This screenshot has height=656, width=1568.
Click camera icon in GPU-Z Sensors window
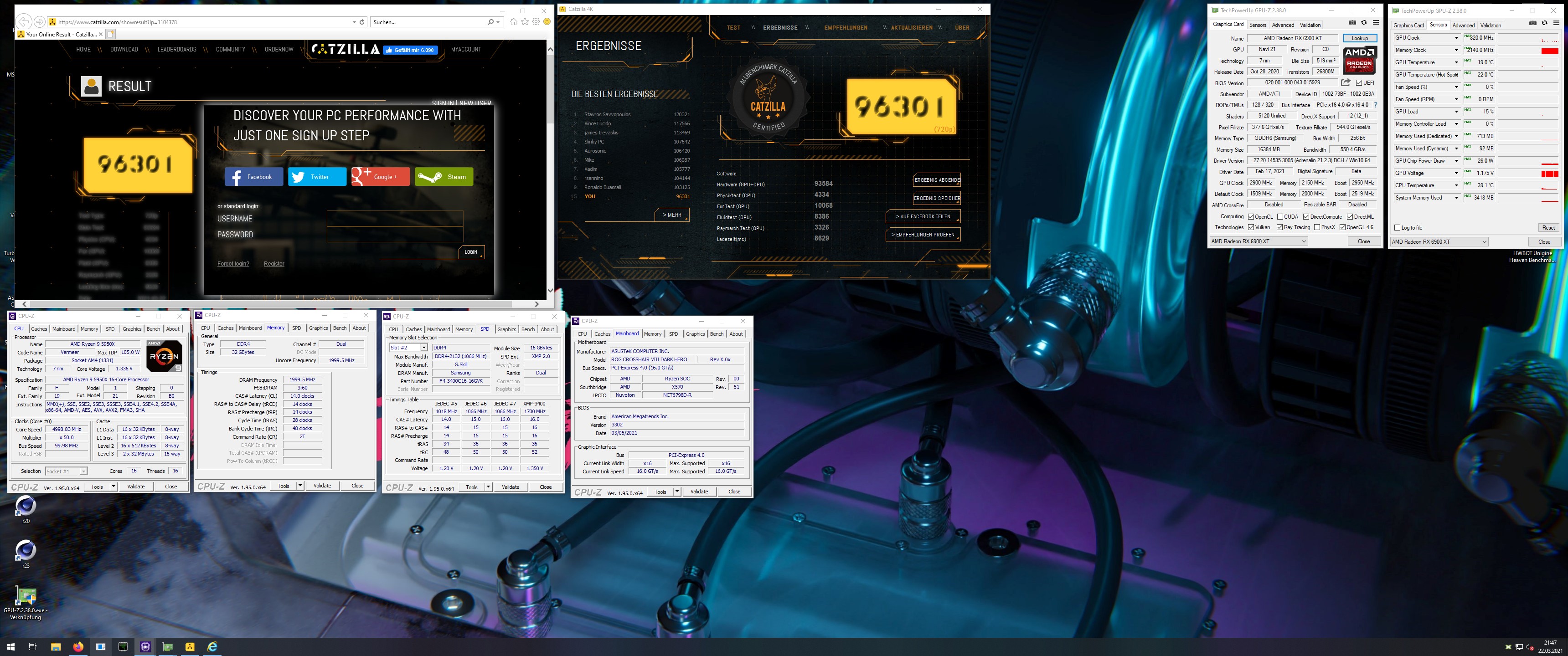1532,23
